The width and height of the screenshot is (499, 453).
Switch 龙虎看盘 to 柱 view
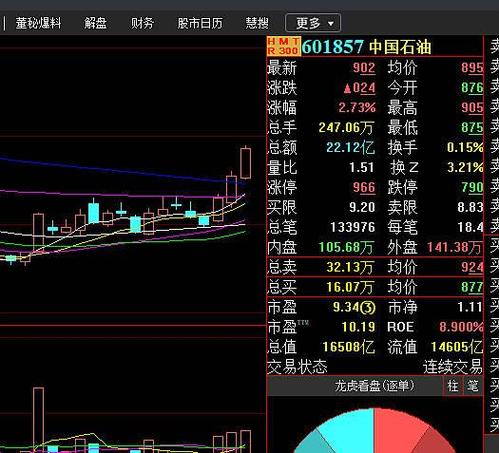(x=453, y=386)
